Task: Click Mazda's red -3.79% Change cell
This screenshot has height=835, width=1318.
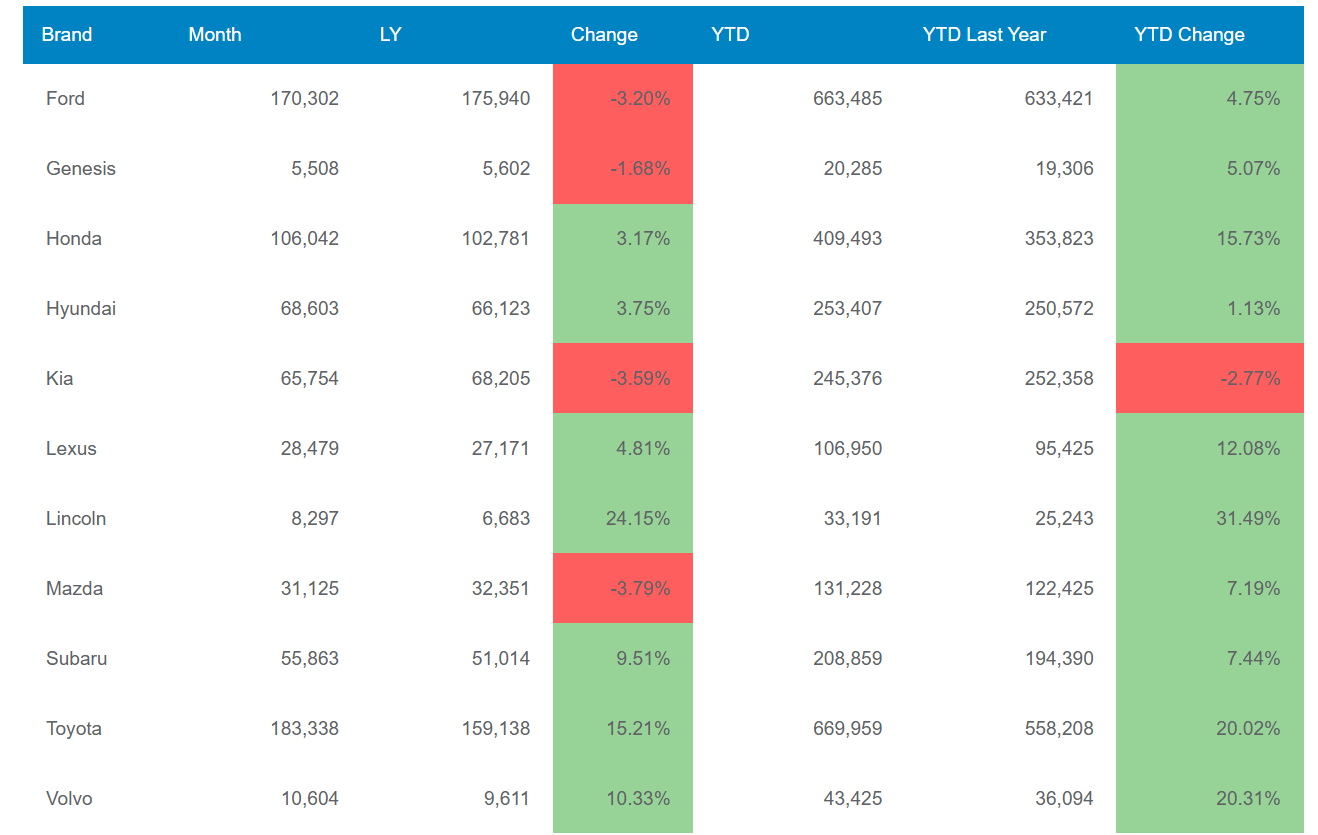Action: coord(623,589)
